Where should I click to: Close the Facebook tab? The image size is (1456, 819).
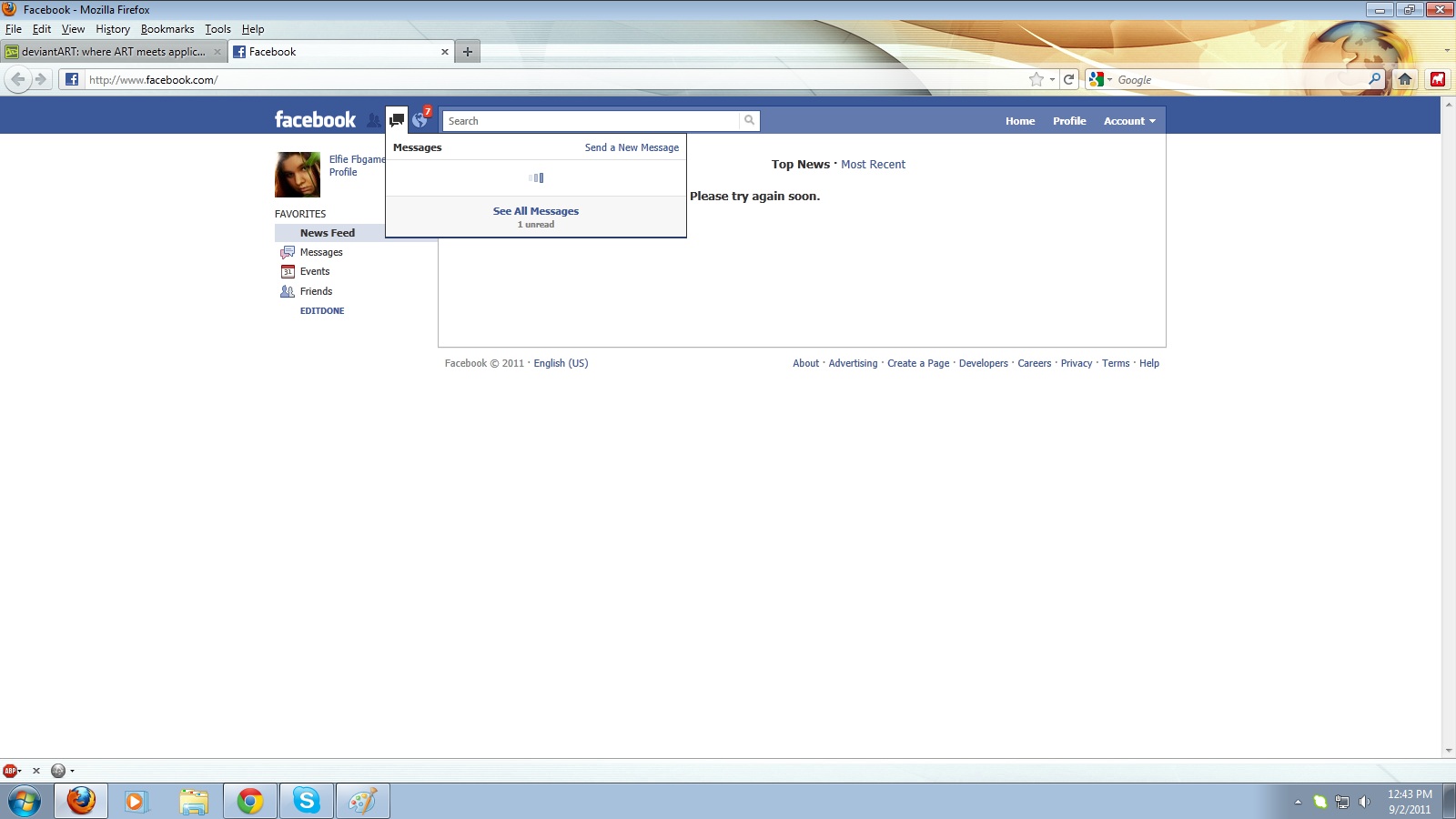tap(445, 52)
